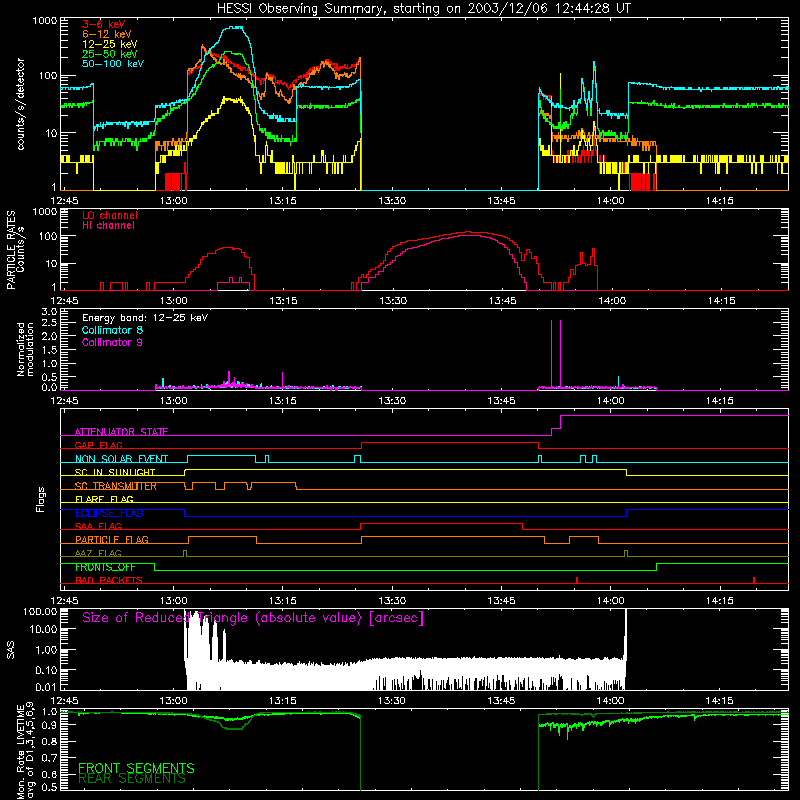
Task: Select the orange '6-12 keV' legend label
Action: [x=107, y=34]
